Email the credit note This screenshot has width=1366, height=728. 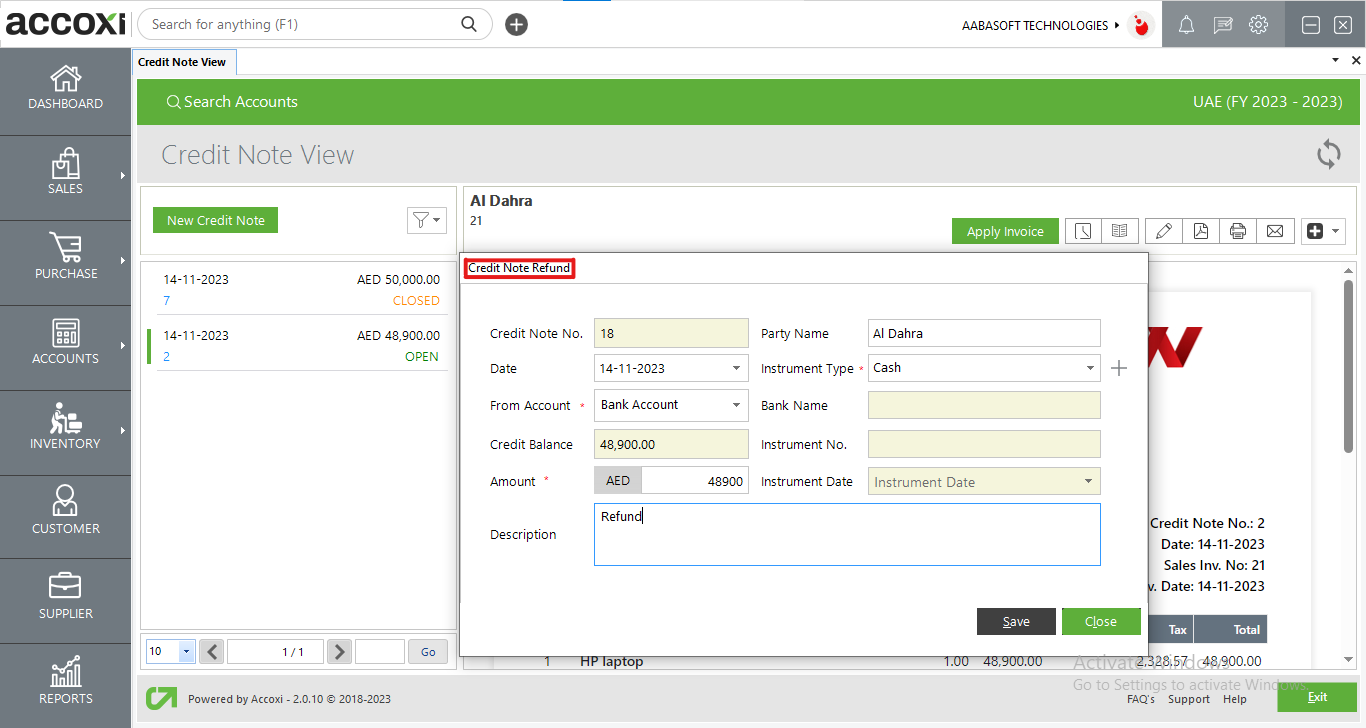1275,230
